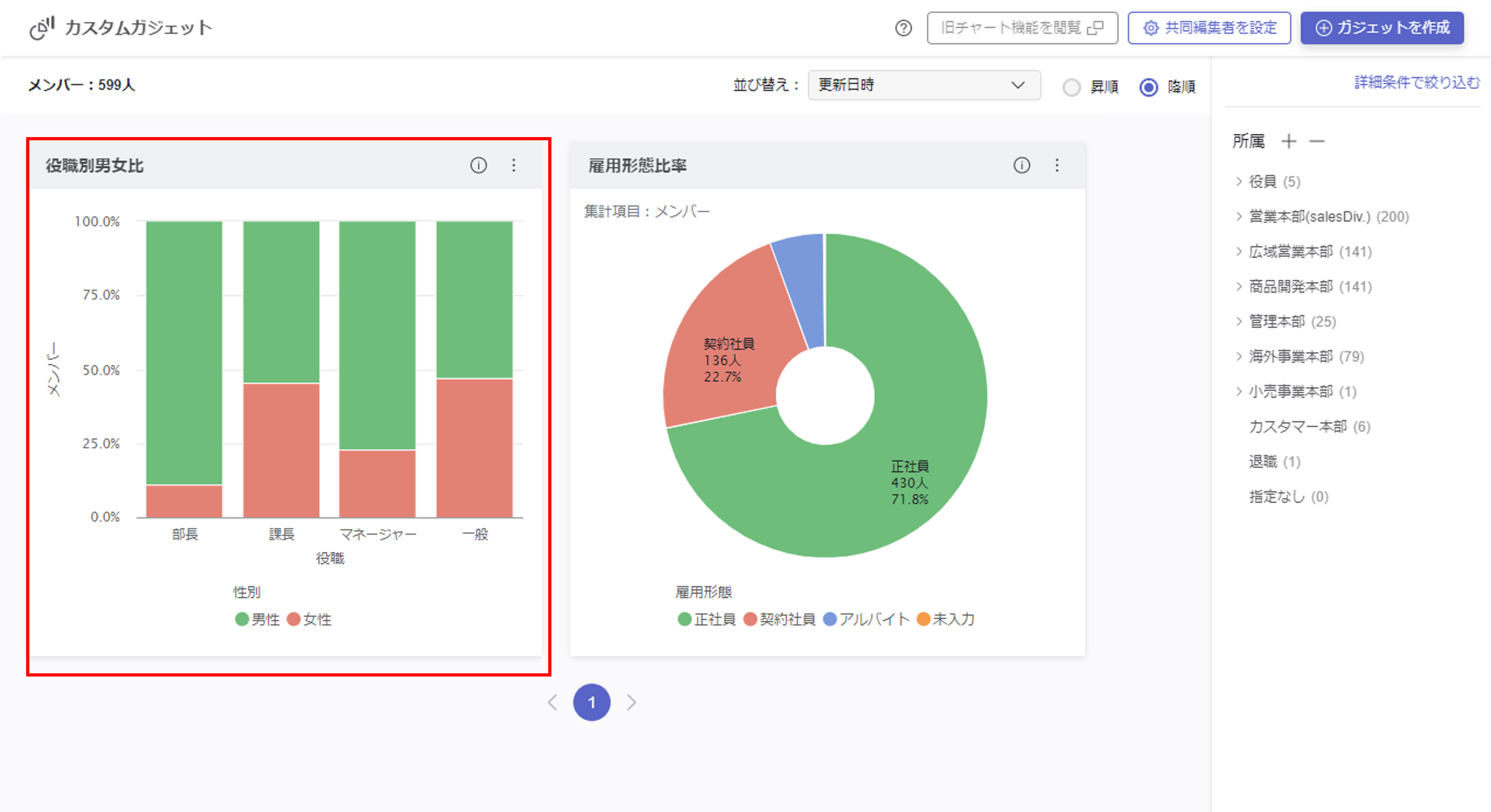Click minus icon next to 所属

coord(1317,141)
